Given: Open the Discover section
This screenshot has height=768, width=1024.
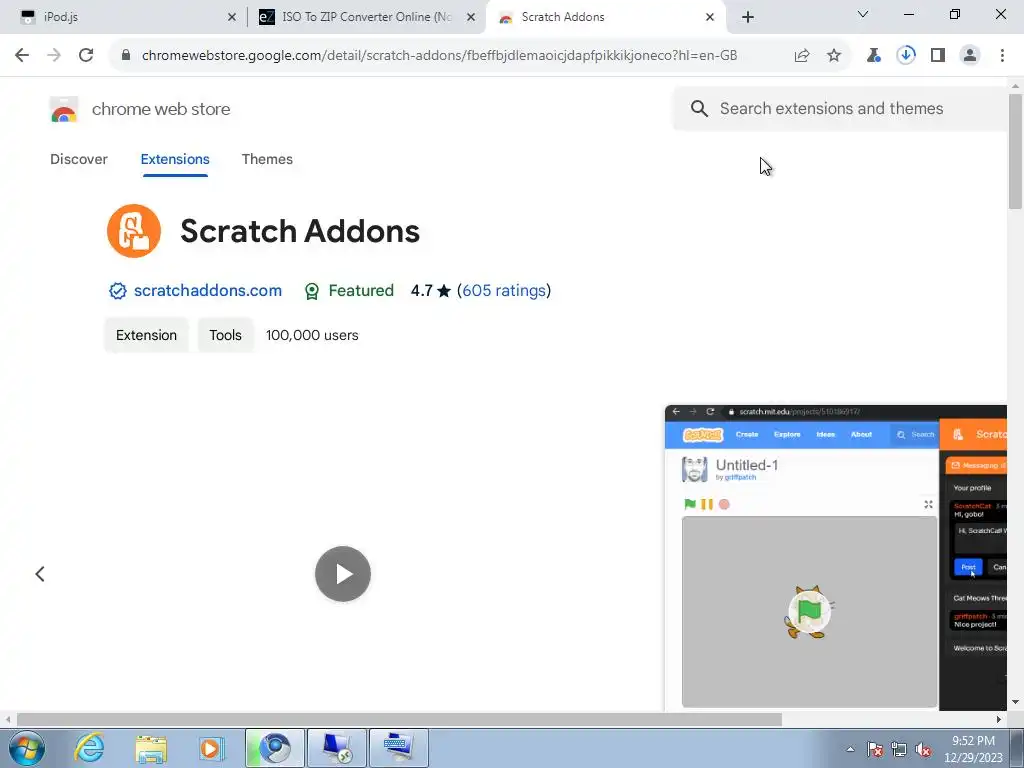Looking at the screenshot, I should pyautogui.click(x=79, y=159).
